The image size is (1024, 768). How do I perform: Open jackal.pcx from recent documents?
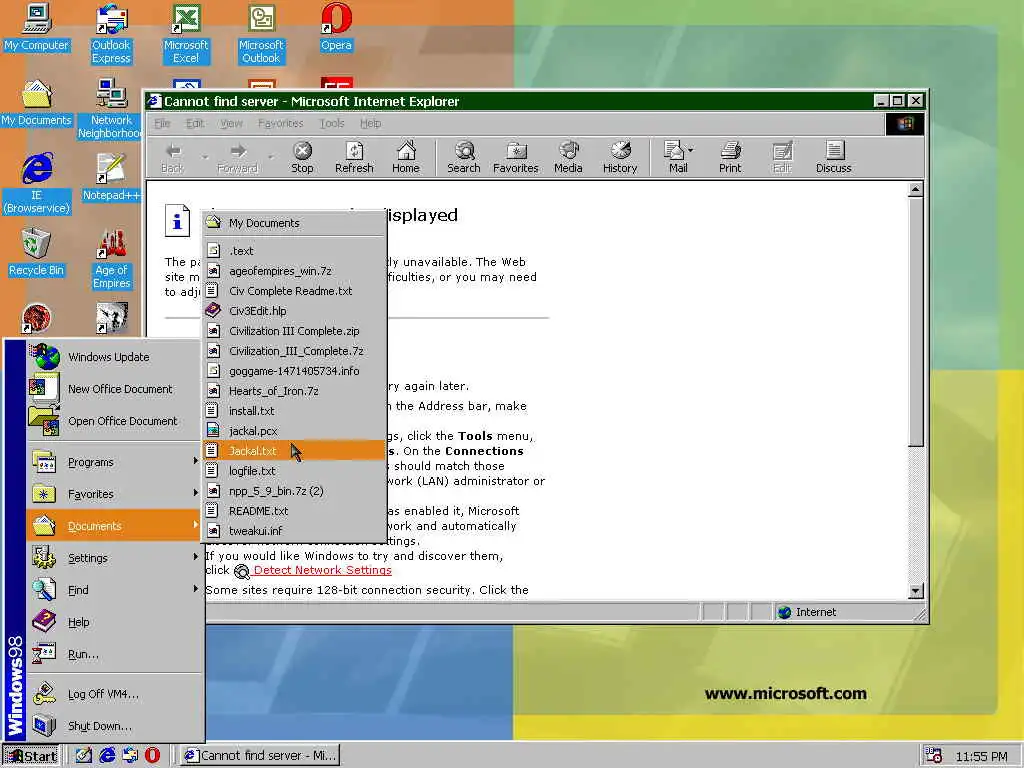pyautogui.click(x=294, y=430)
